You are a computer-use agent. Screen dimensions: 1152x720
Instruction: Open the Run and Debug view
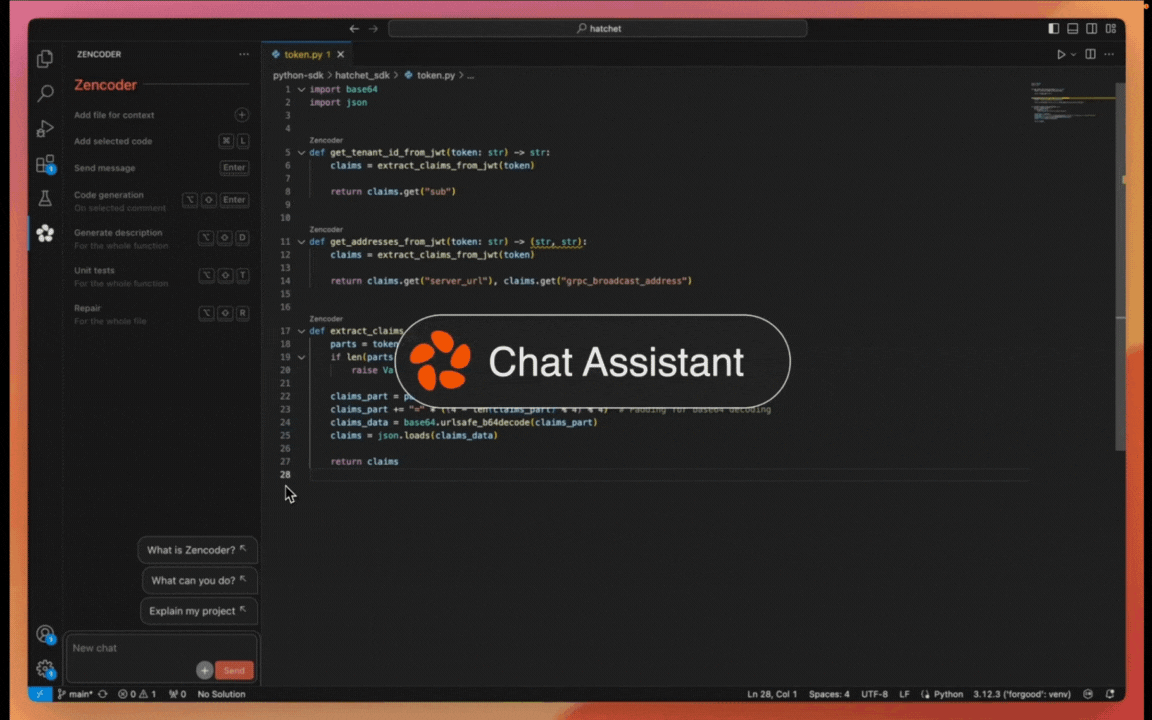pyautogui.click(x=44, y=128)
